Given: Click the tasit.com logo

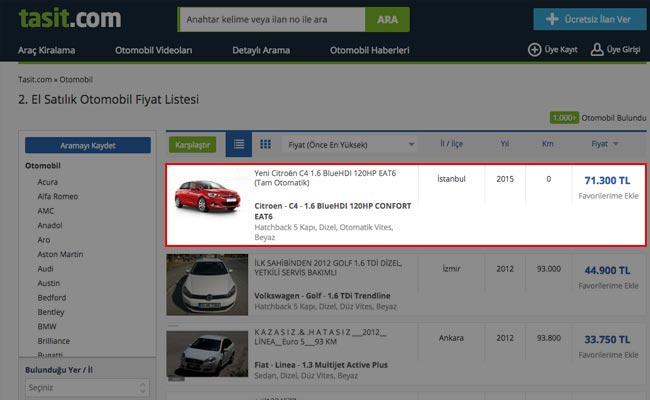Looking at the screenshot, I should click(x=69, y=19).
